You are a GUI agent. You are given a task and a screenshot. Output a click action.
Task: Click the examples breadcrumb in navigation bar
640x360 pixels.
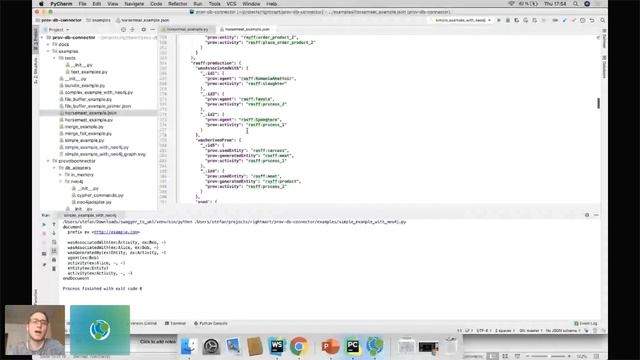(x=99, y=20)
